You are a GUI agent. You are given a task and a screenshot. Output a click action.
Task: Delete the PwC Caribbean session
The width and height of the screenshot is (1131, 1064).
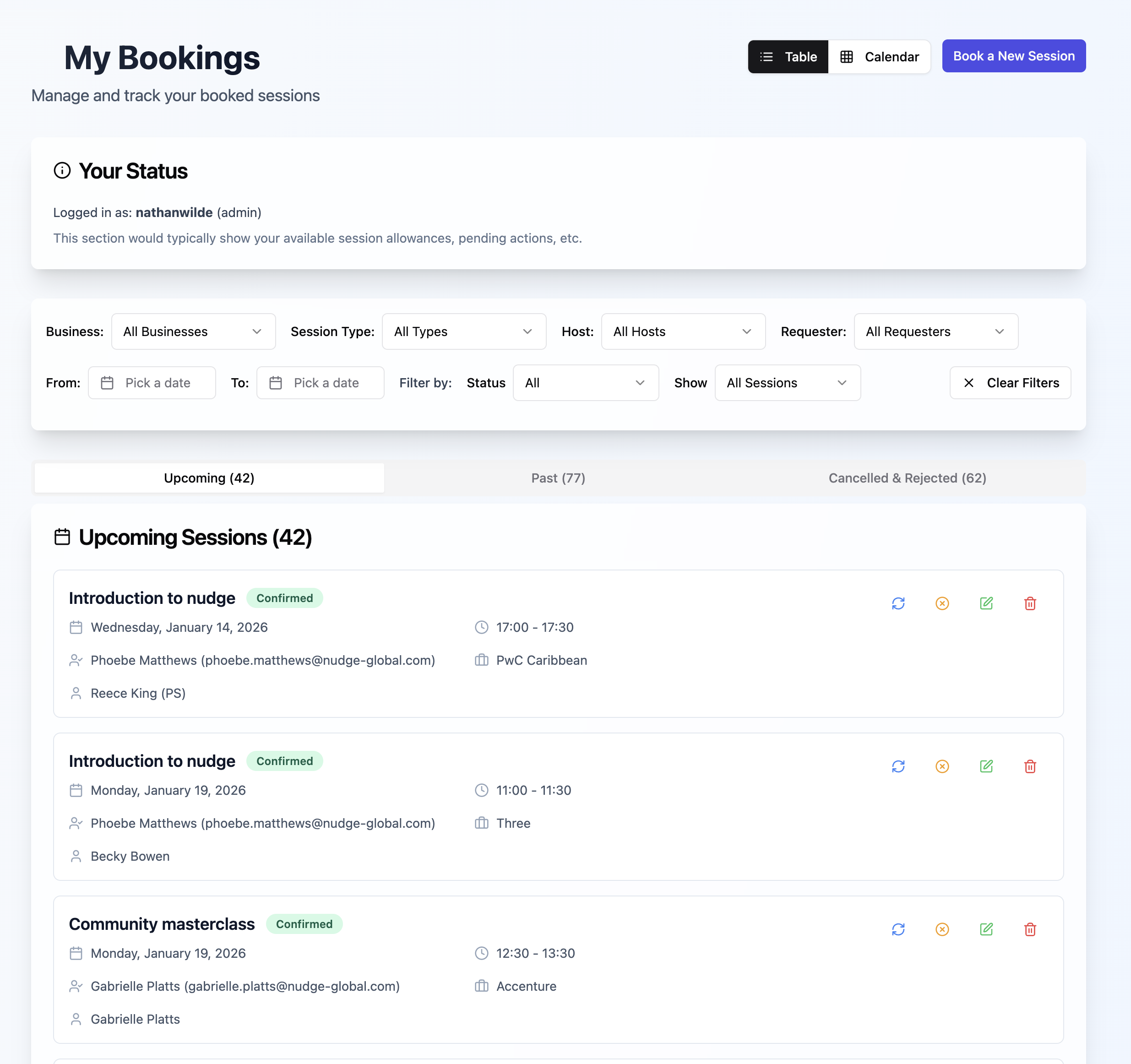1030,603
